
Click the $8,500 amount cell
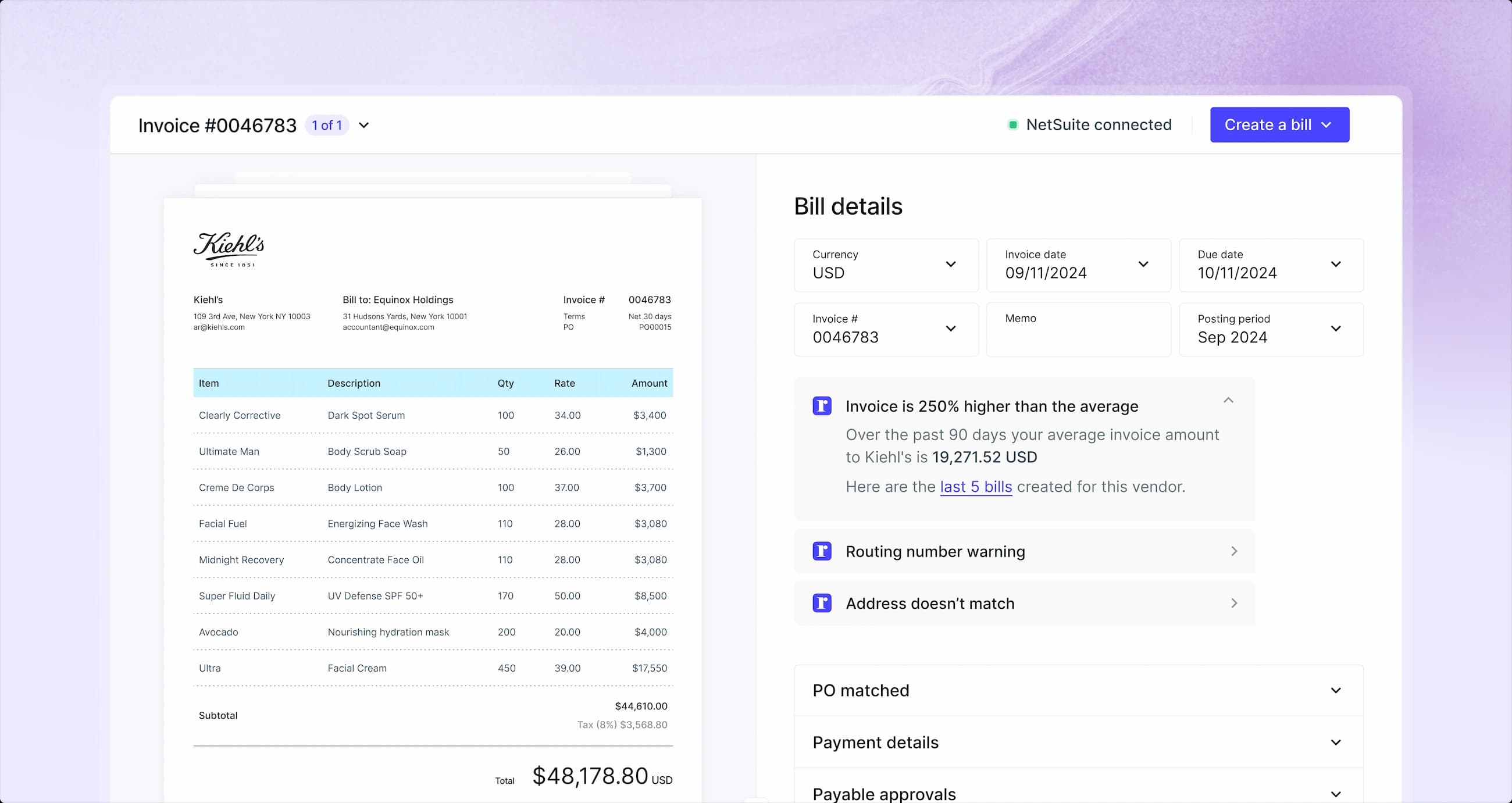coord(650,596)
